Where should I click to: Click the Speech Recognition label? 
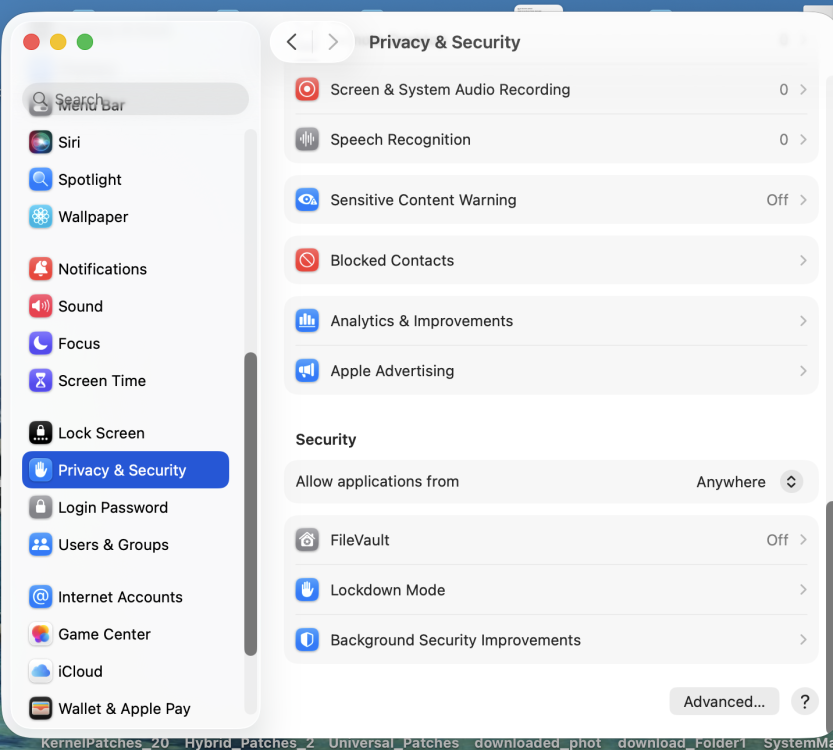point(401,140)
